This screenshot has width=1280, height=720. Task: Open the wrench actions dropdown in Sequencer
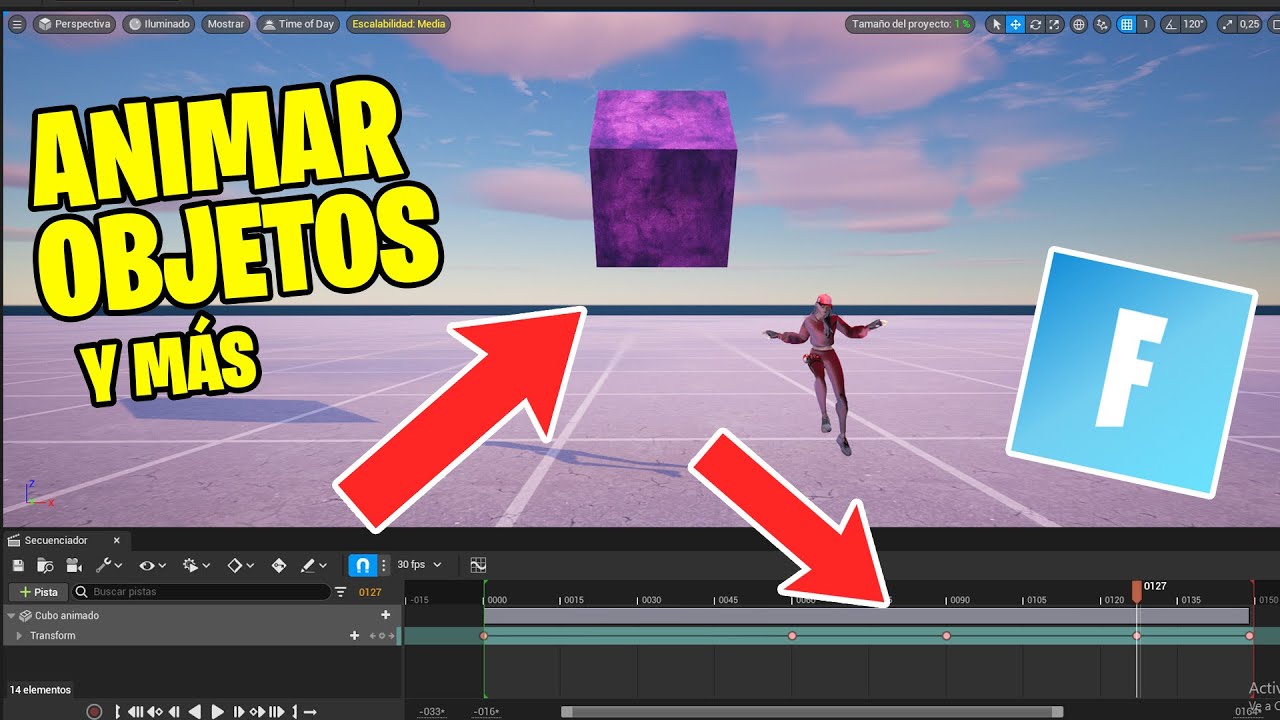click(108, 565)
